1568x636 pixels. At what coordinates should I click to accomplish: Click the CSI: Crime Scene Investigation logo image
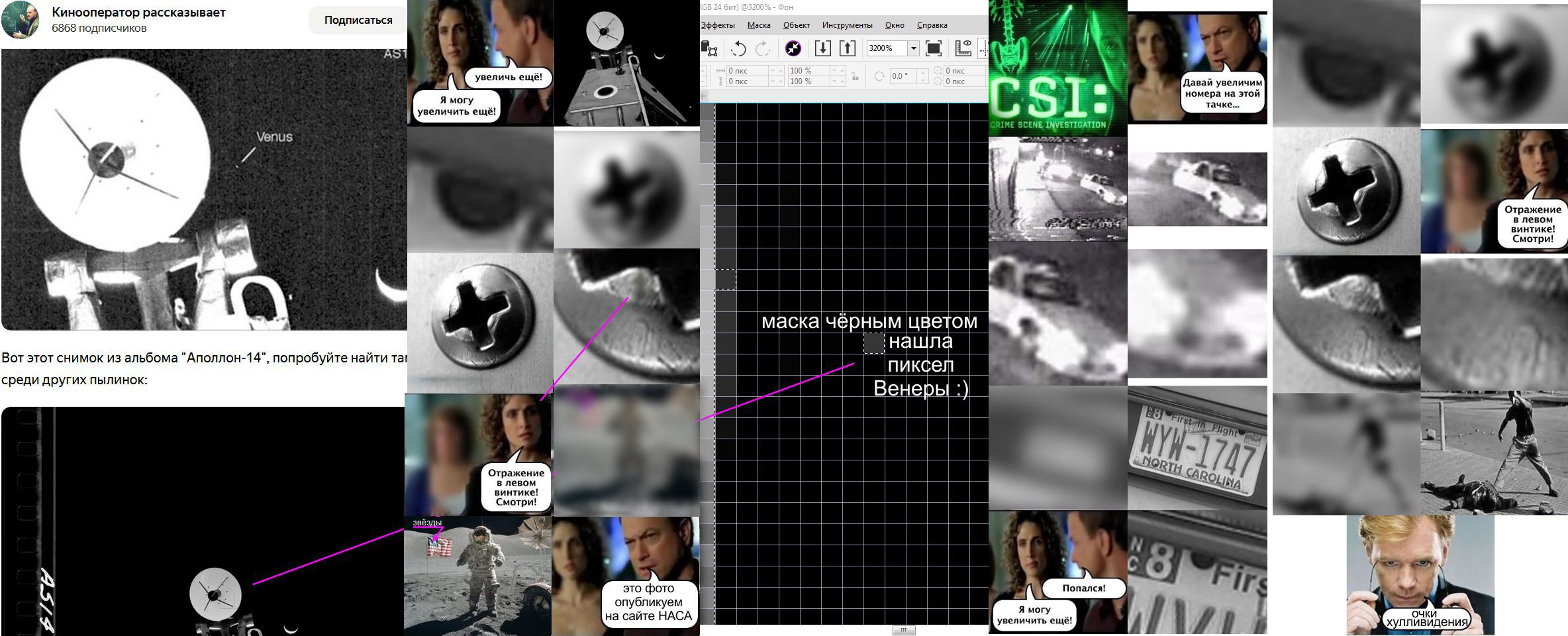pyautogui.click(x=1057, y=68)
